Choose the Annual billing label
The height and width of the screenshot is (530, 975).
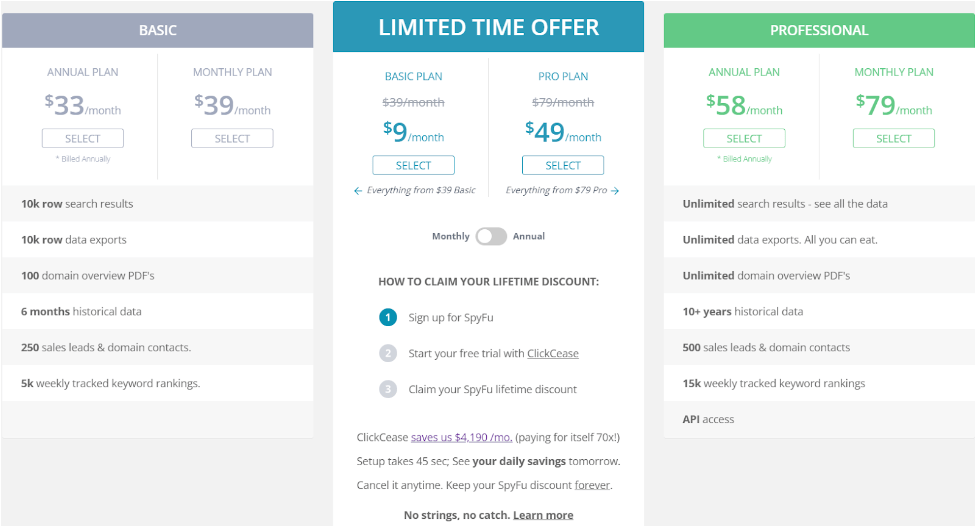[x=529, y=236]
